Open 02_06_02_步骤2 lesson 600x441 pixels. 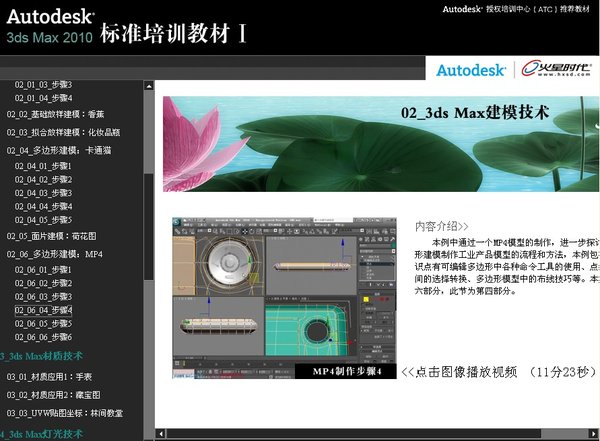(x=43, y=283)
